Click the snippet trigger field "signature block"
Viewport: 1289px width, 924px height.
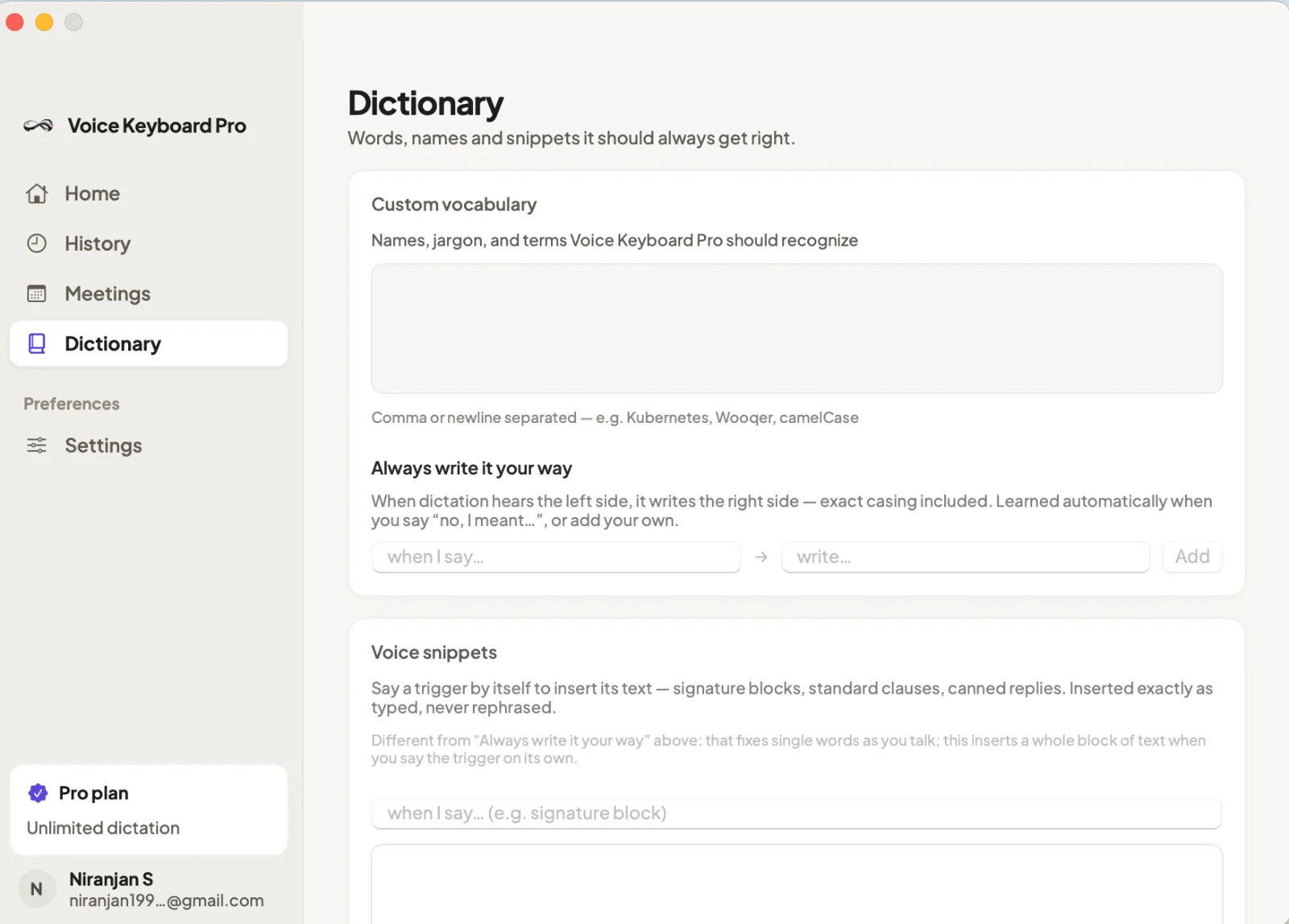coord(797,814)
